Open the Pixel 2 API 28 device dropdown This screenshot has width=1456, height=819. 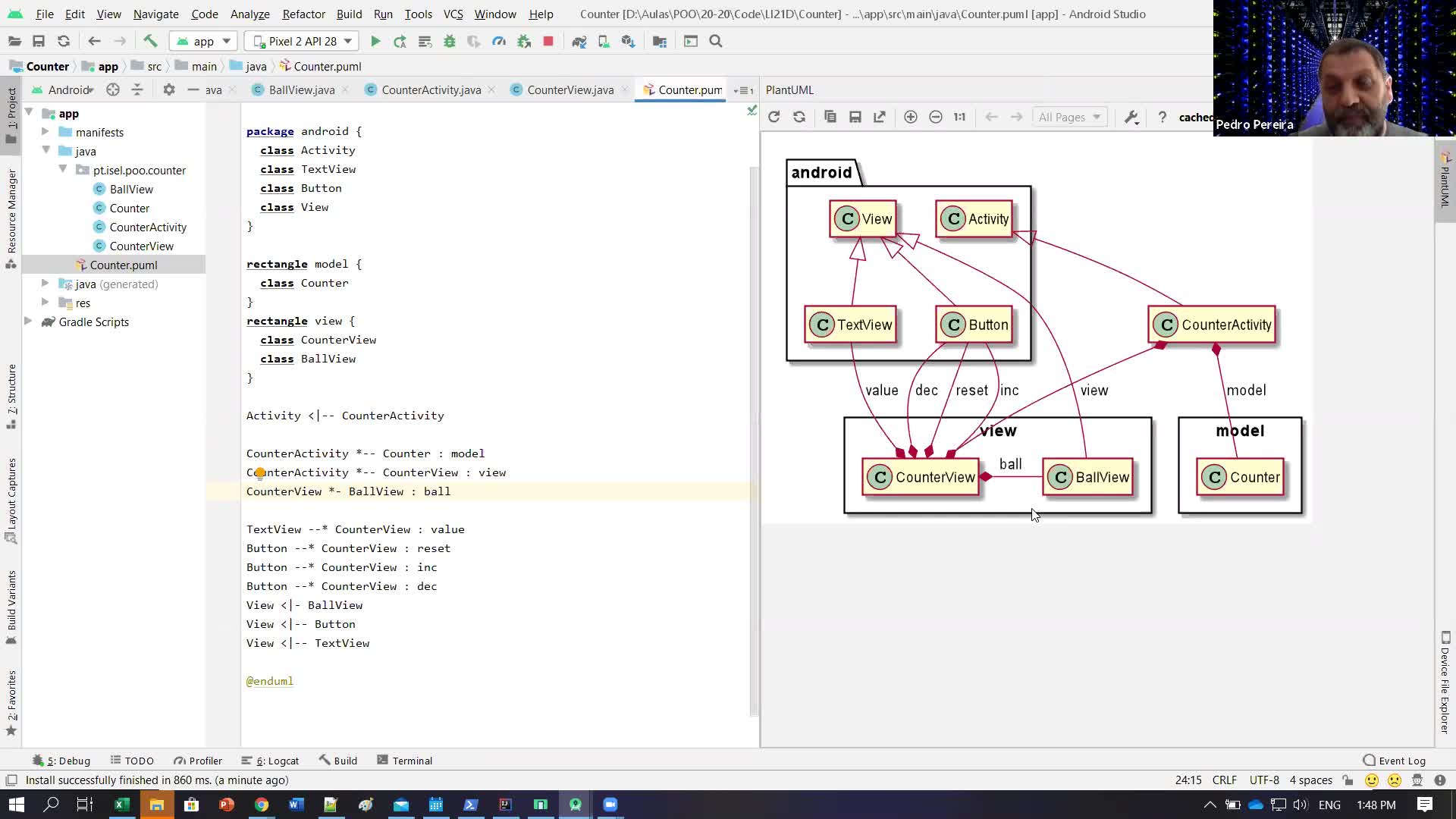(x=302, y=41)
